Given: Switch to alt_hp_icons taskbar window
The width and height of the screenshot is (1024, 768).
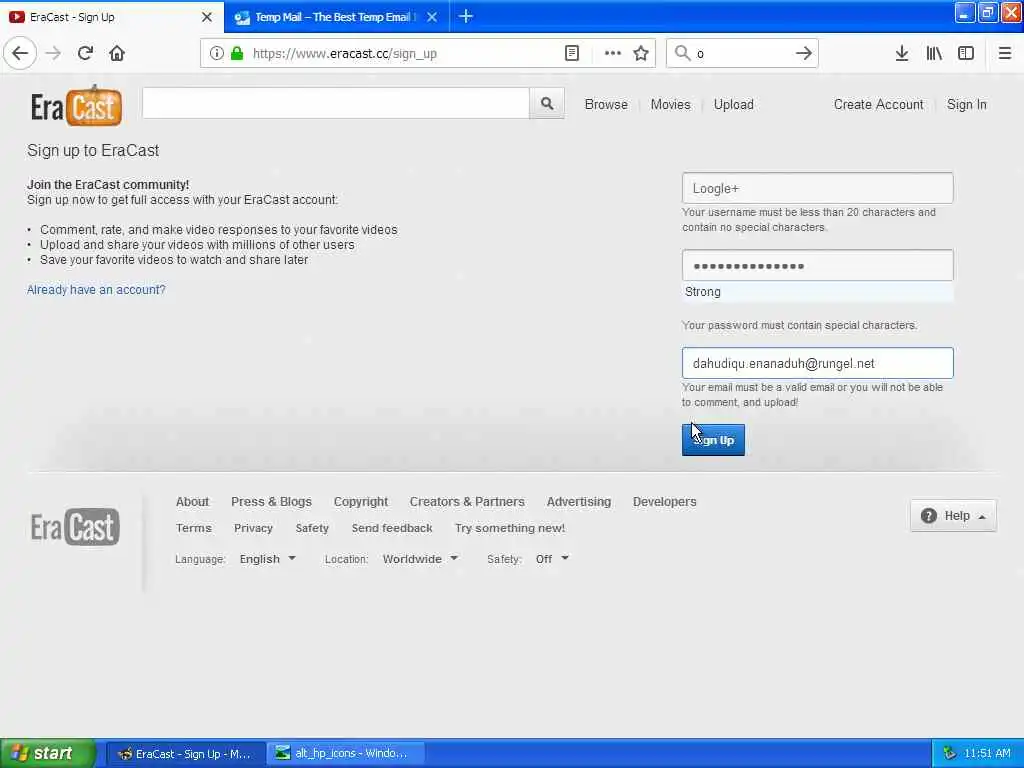Looking at the screenshot, I should (345, 754).
